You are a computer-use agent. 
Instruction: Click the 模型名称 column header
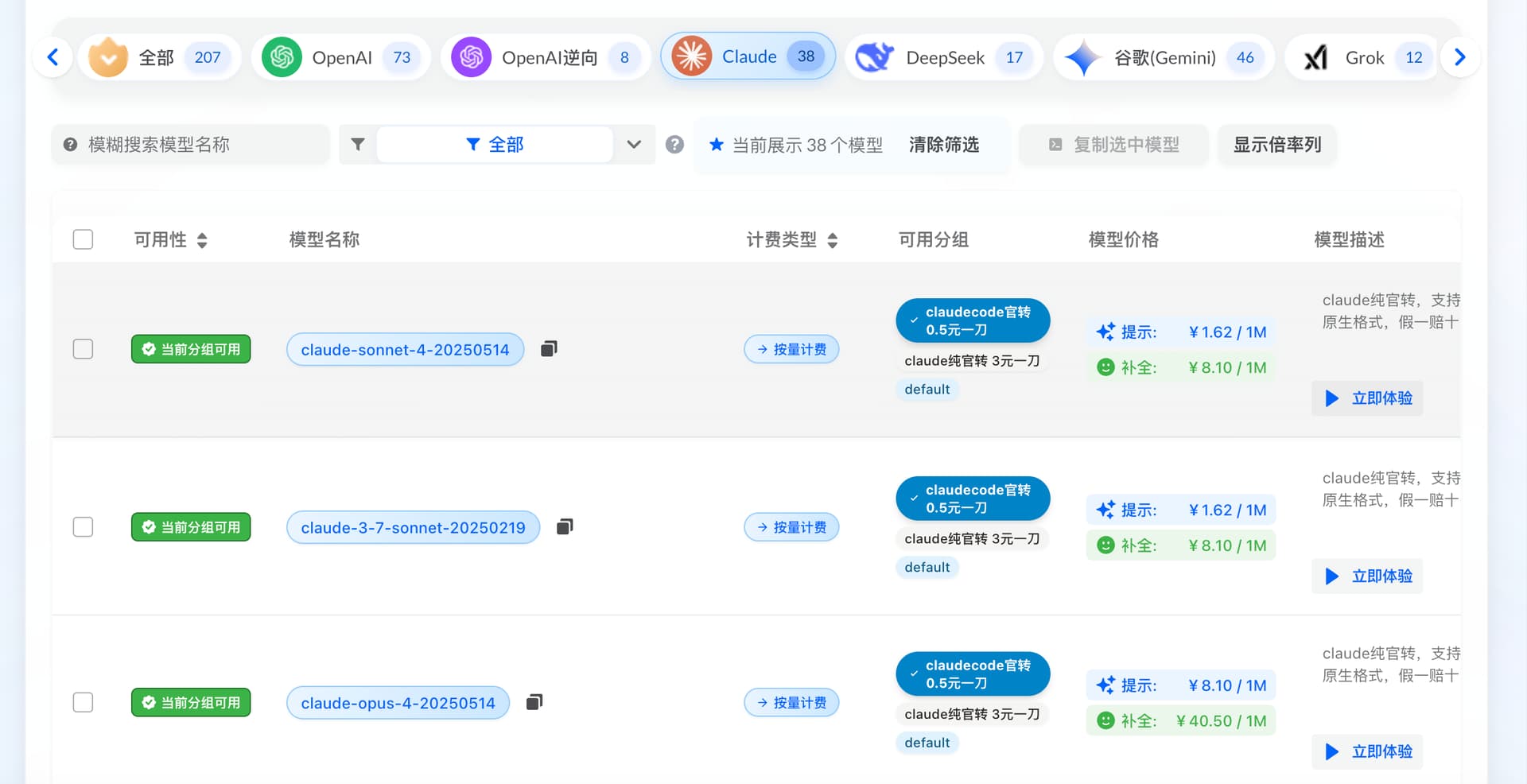324,240
